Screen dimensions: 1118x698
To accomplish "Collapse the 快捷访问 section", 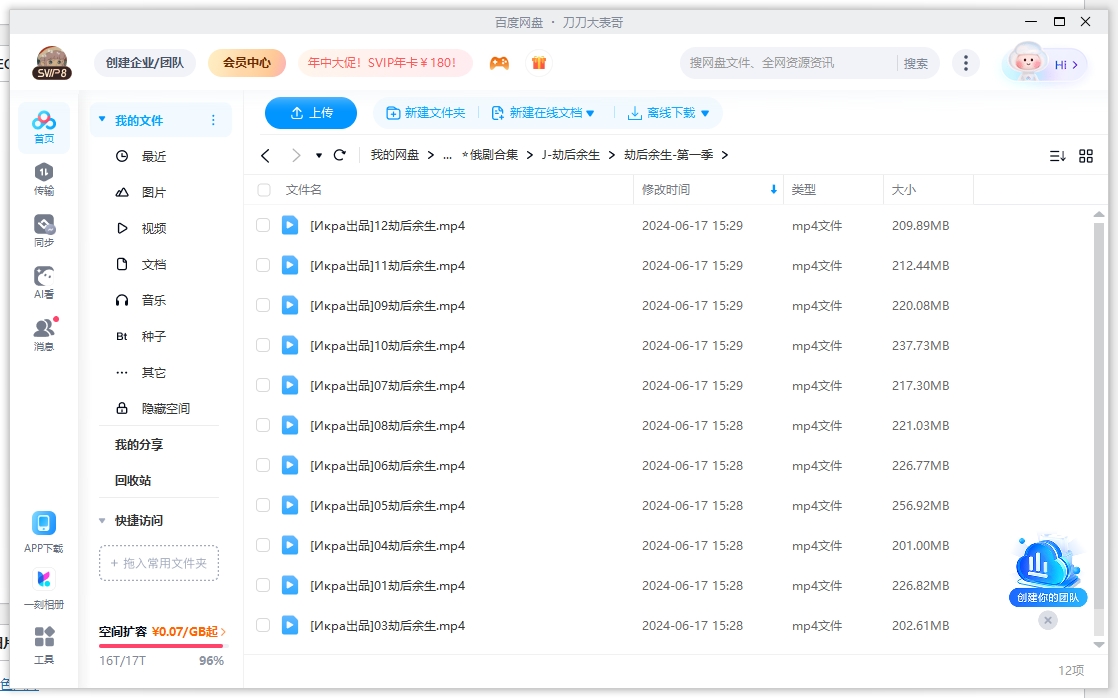I will click(x=102, y=521).
